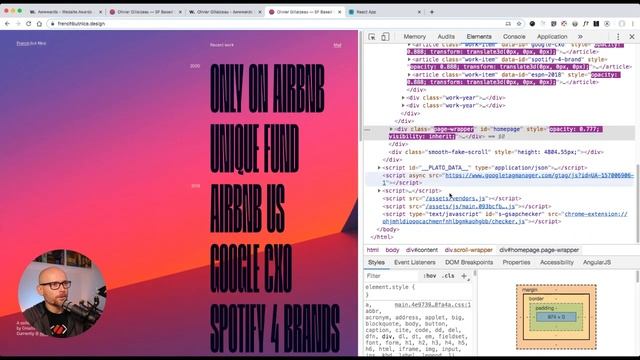Viewport: 640px width, 360px height.
Task: Open the profile avatar icon in Chrome toolbar
Action: (x=622, y=24)
